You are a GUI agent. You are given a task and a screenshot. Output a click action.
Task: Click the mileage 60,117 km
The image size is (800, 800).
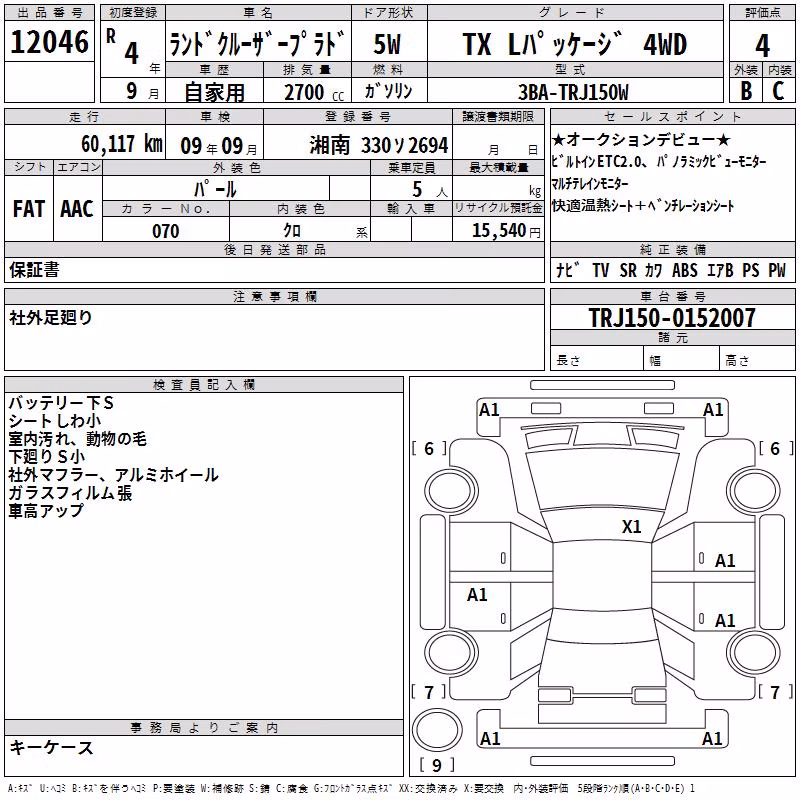pos(122,144)
